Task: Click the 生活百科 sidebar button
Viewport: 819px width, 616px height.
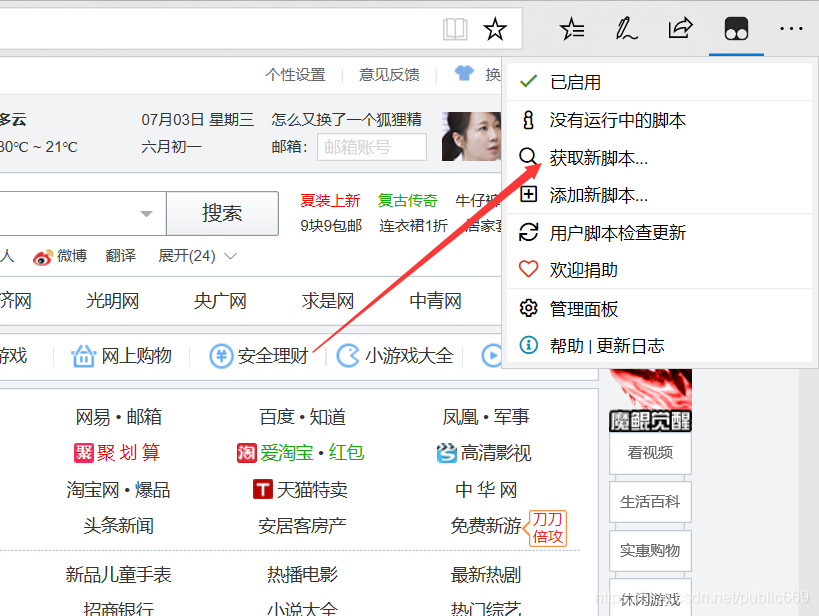Action: 650,502
